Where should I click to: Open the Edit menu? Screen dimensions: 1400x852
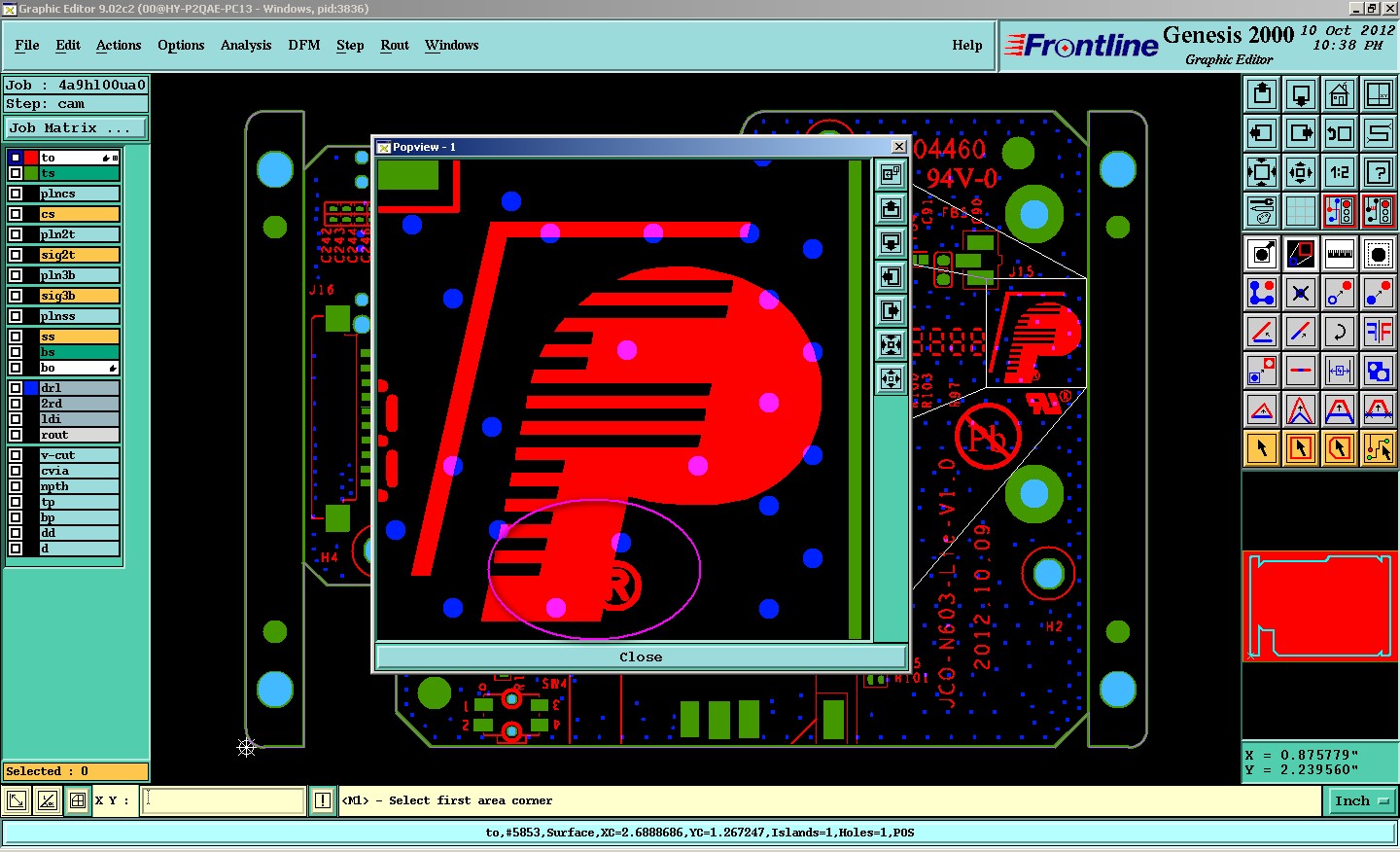coord(68,45)
